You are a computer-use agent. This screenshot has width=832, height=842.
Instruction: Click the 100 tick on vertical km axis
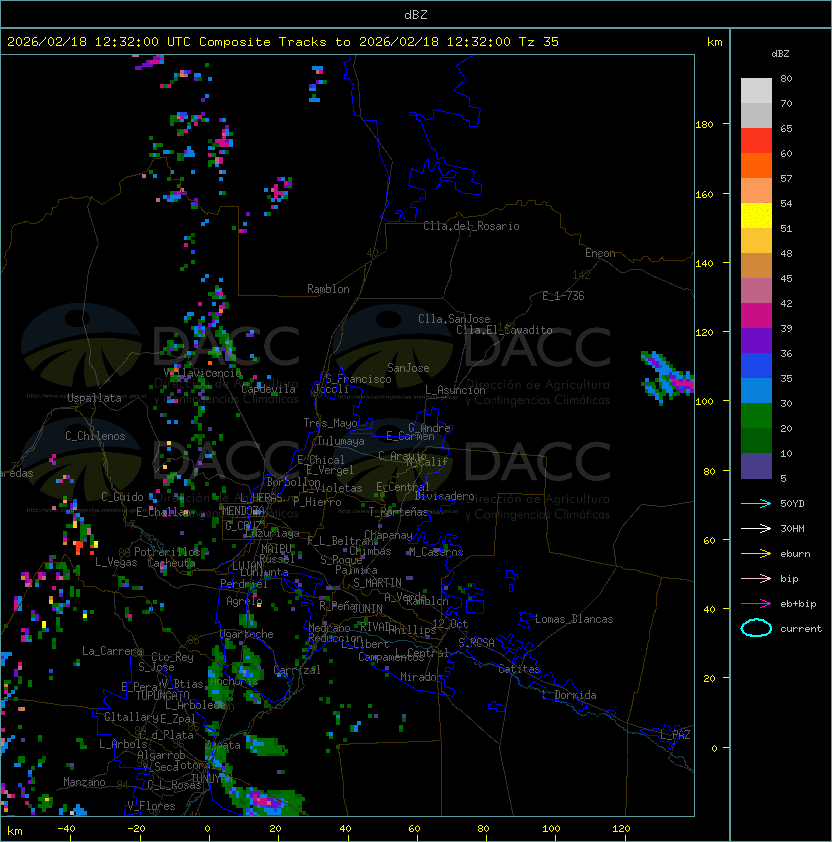tap(704, 401)
